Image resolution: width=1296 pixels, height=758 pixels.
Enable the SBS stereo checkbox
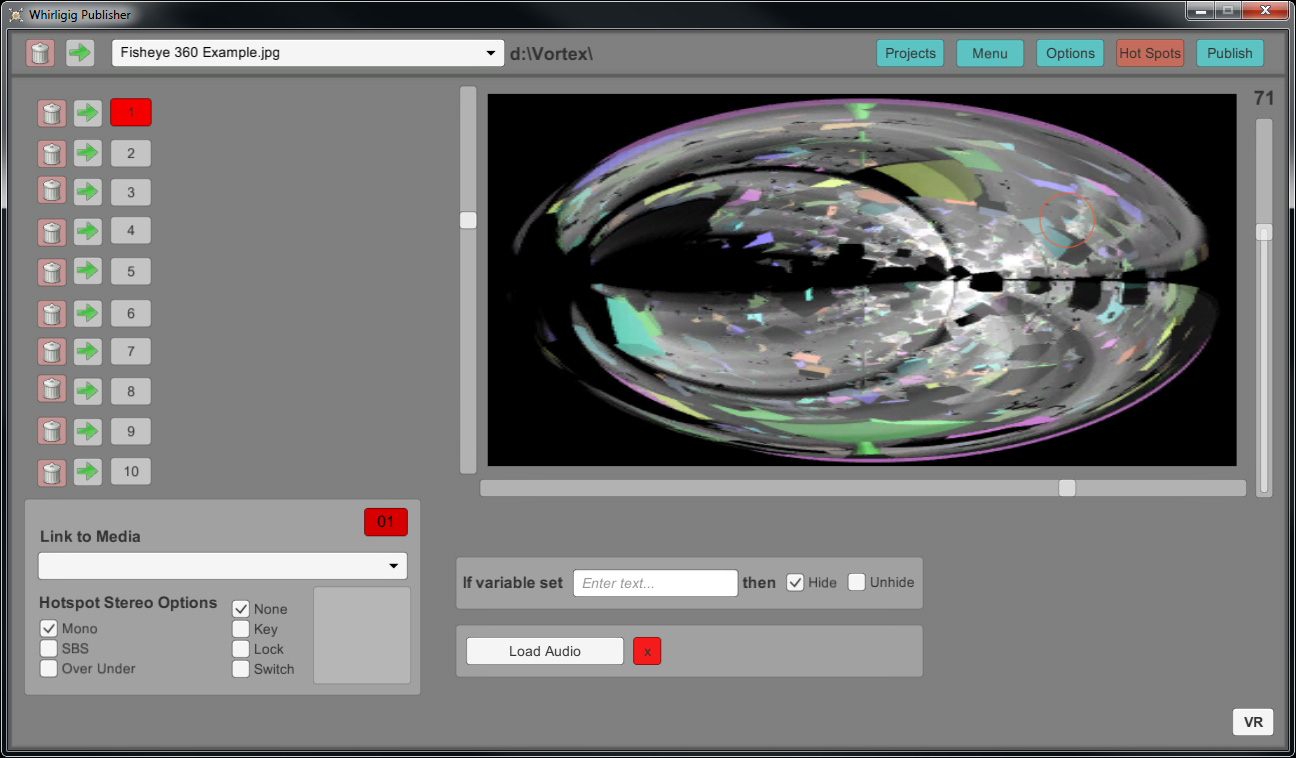pos(49,649)
